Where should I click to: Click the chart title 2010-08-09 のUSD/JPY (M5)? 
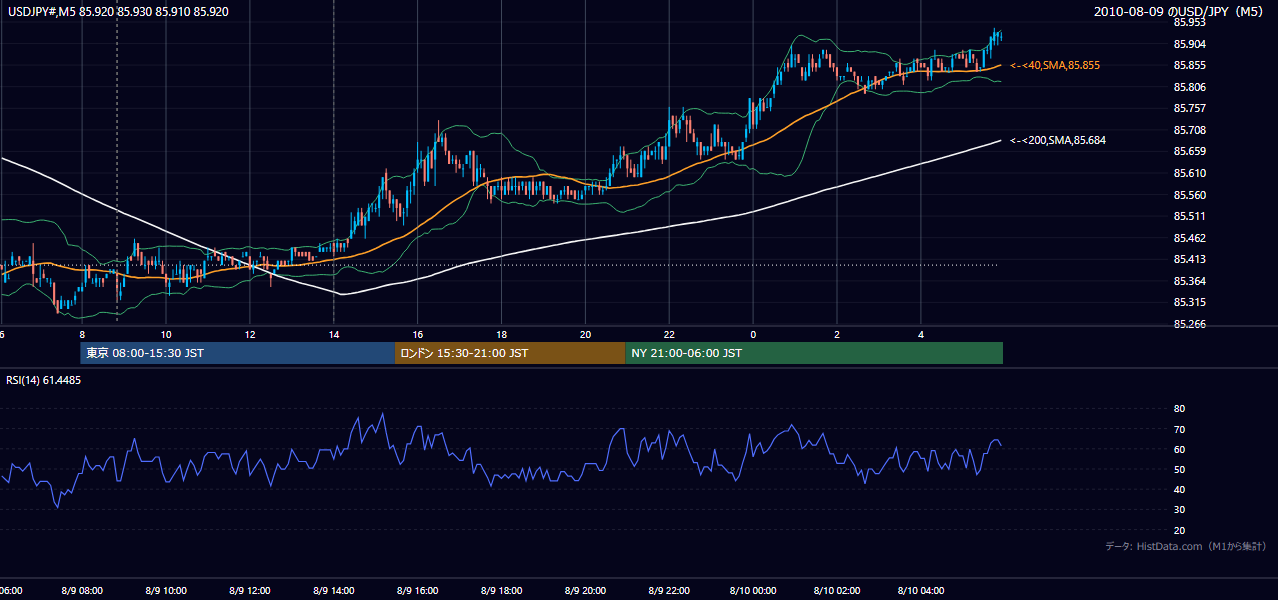pyautogui.click(x=1180, y=11)
